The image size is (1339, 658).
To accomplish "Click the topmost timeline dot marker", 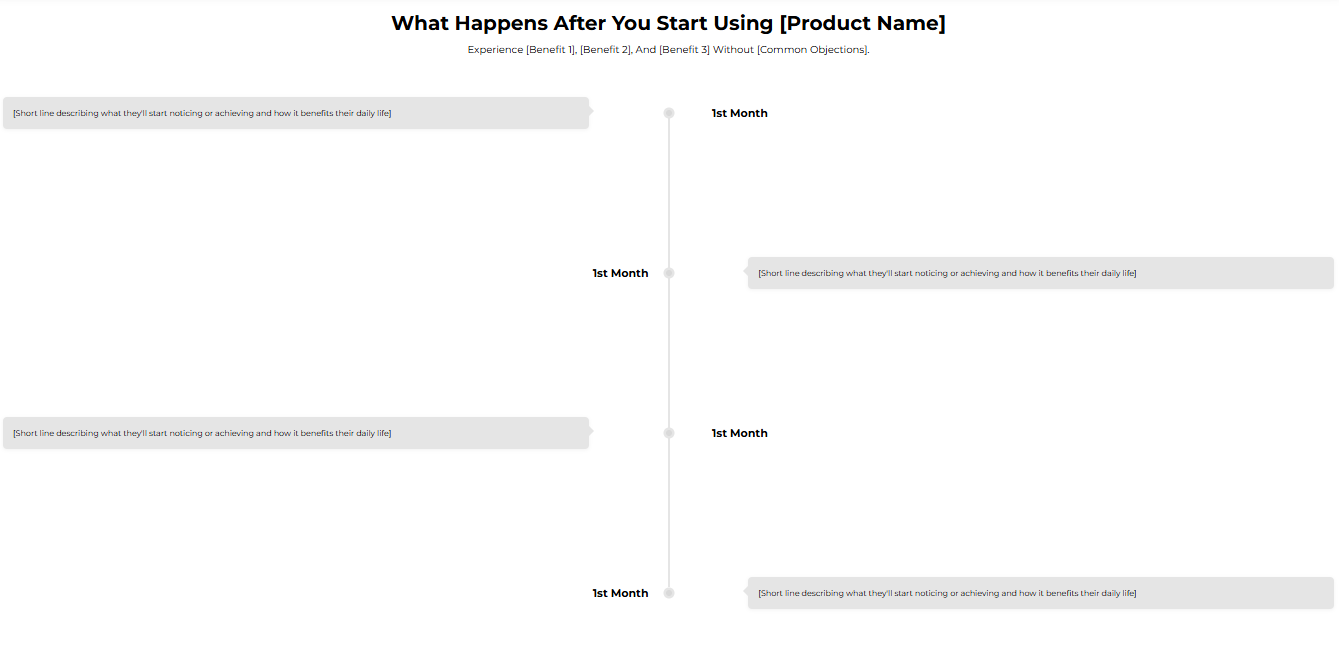I will (x=669, y=113).
